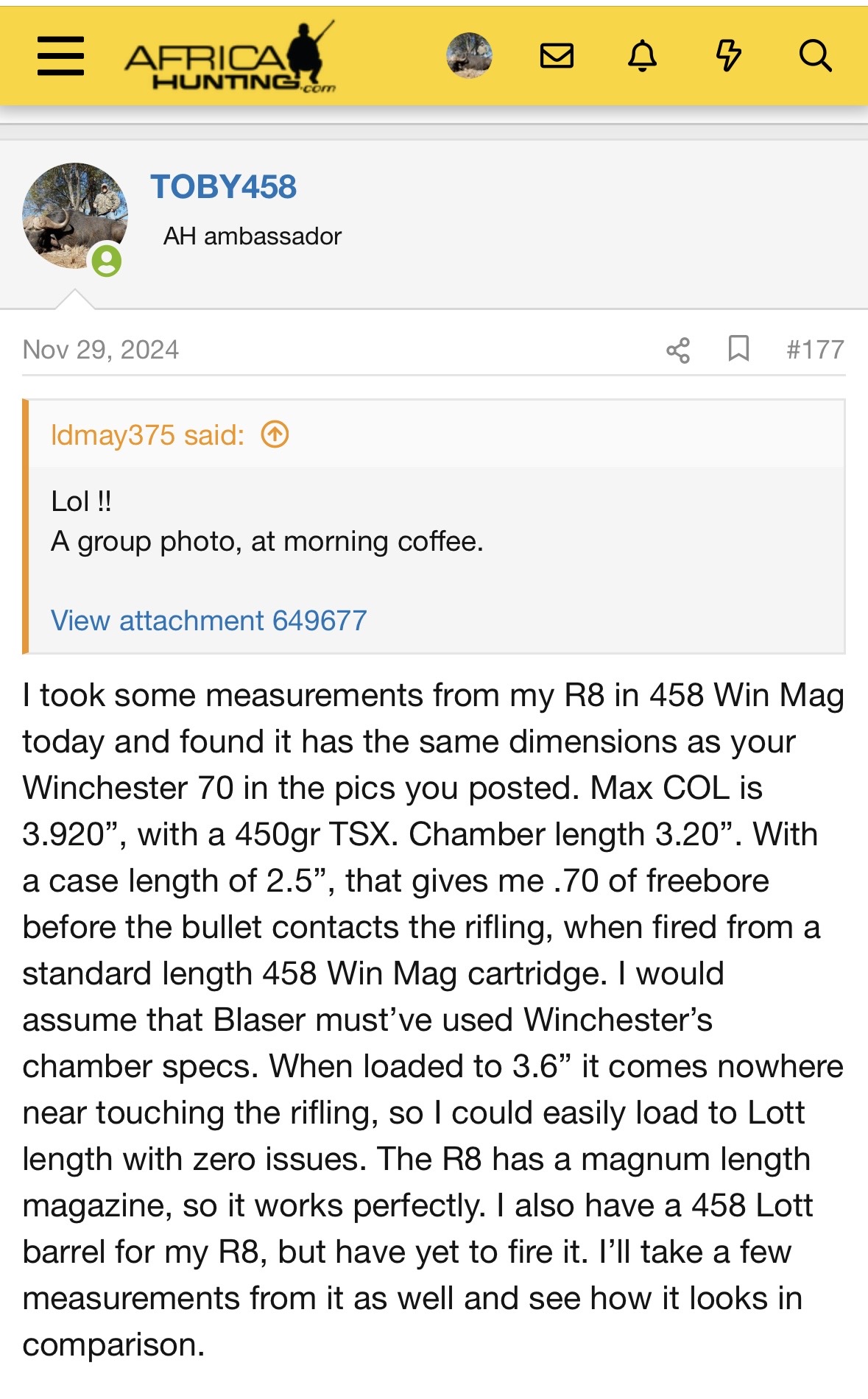Open the TOBY458 username link
Screen dimensions: 868x1399
point(223,187)
